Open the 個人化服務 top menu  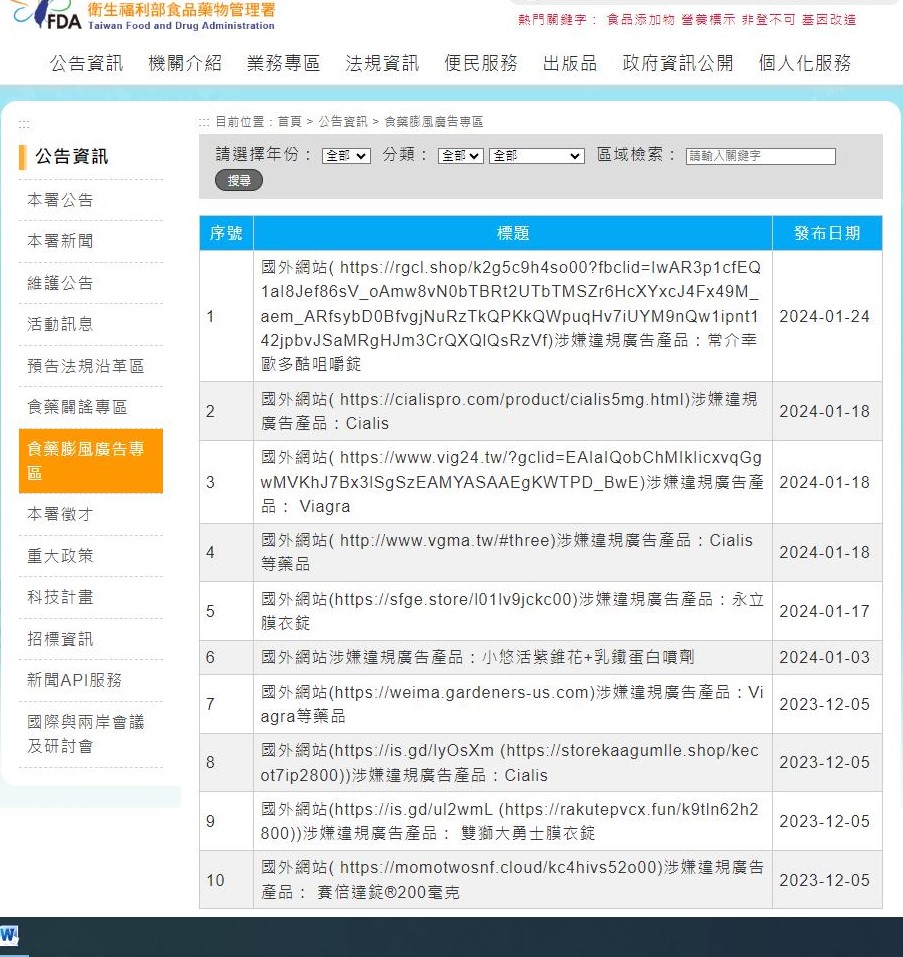(805, 63)
